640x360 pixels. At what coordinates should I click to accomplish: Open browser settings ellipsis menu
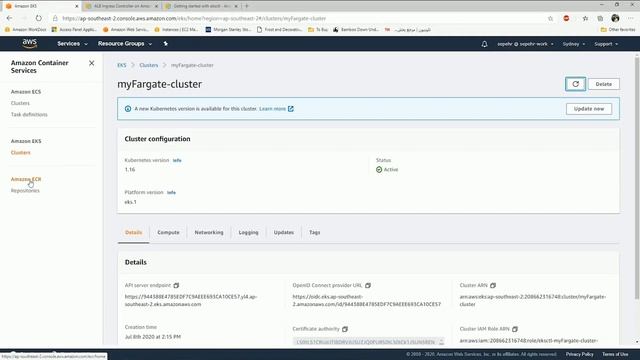point(631,18)
